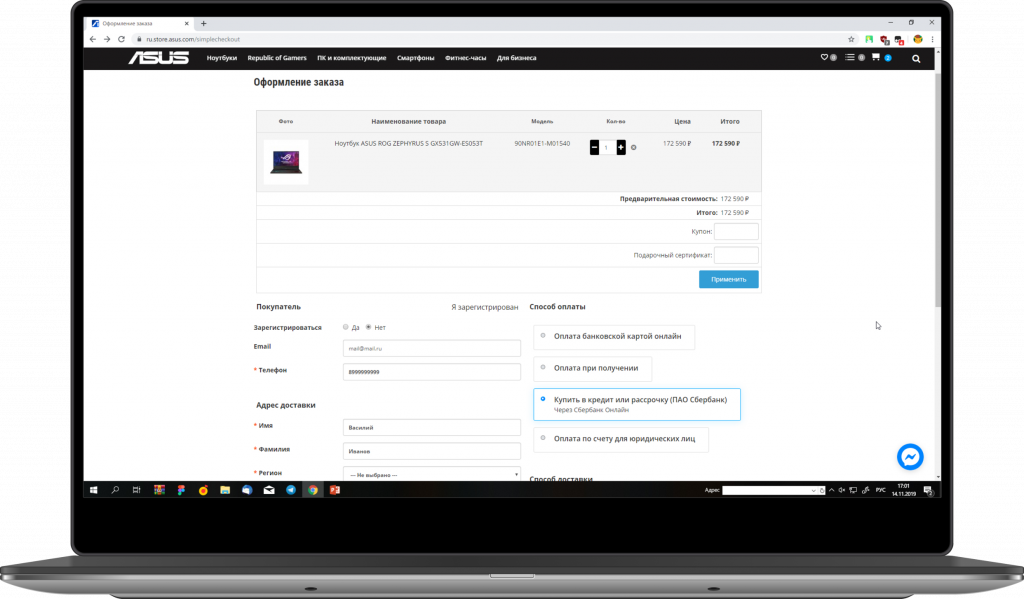Remove the laptop from the order
This screenshot has width=1024, height=599.
pos(633,148)
